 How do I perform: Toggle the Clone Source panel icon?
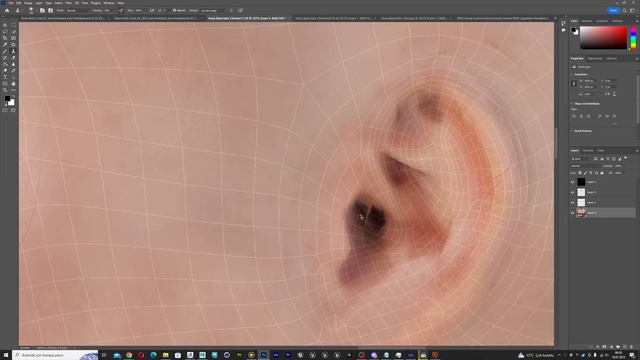click(x=51, y=11)
